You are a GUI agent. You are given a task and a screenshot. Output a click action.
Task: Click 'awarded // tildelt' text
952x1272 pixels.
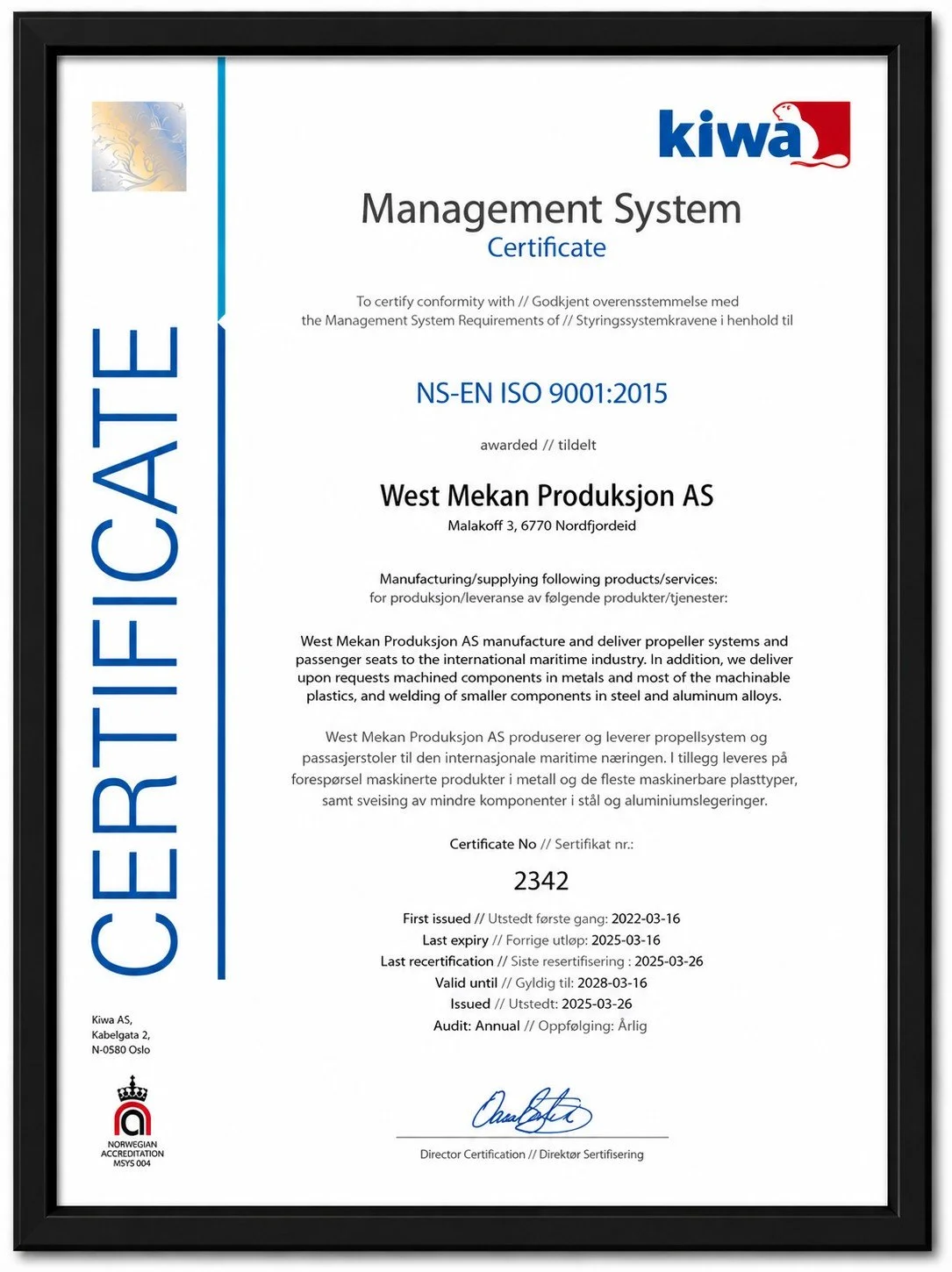538,445
